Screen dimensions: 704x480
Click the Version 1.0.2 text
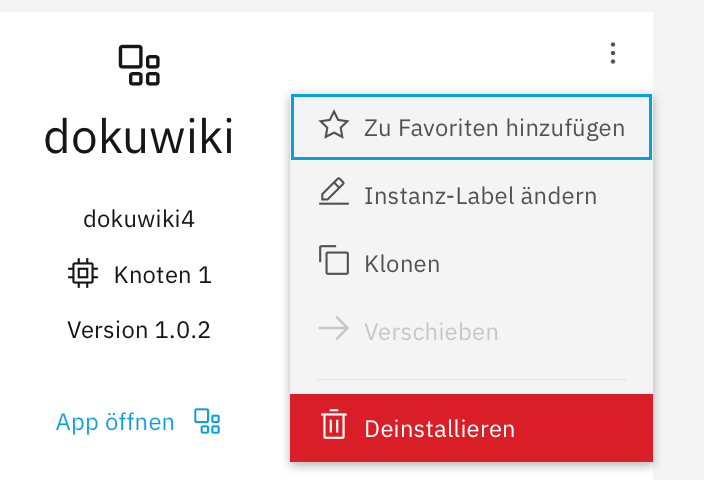[x=139, y=330]
